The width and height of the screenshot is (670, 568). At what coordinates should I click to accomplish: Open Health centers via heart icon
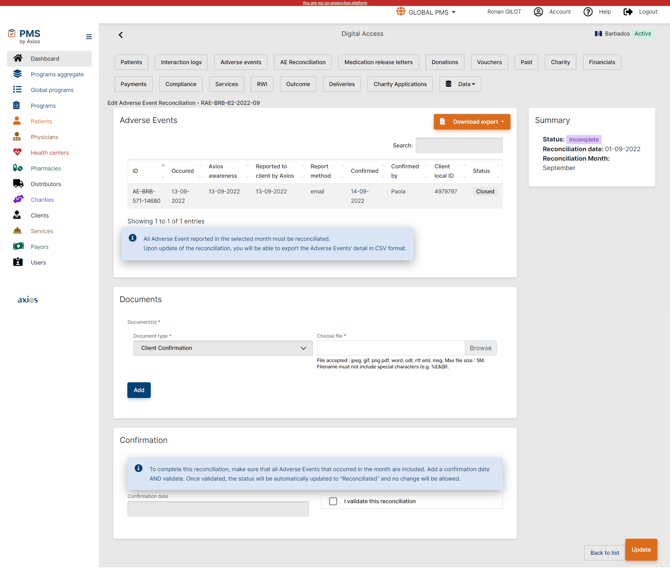coord(17,153)
